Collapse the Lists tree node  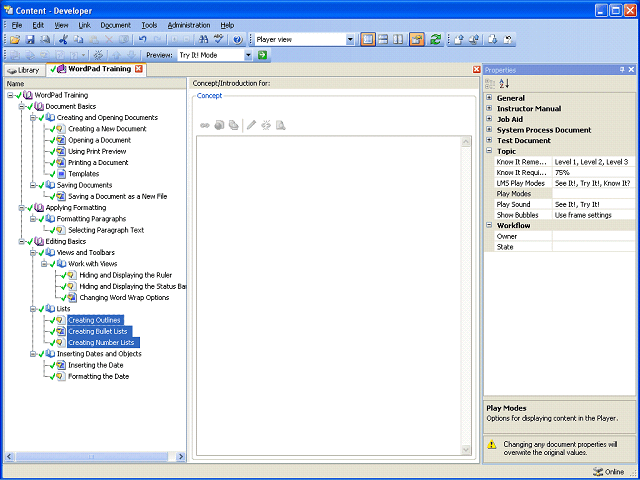click(33, 309)
